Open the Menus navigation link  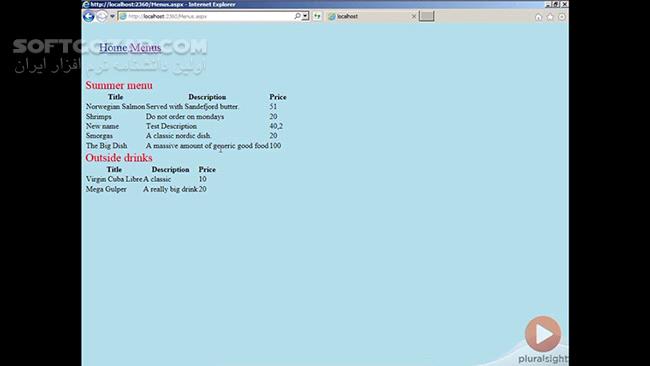pos(145,48)
